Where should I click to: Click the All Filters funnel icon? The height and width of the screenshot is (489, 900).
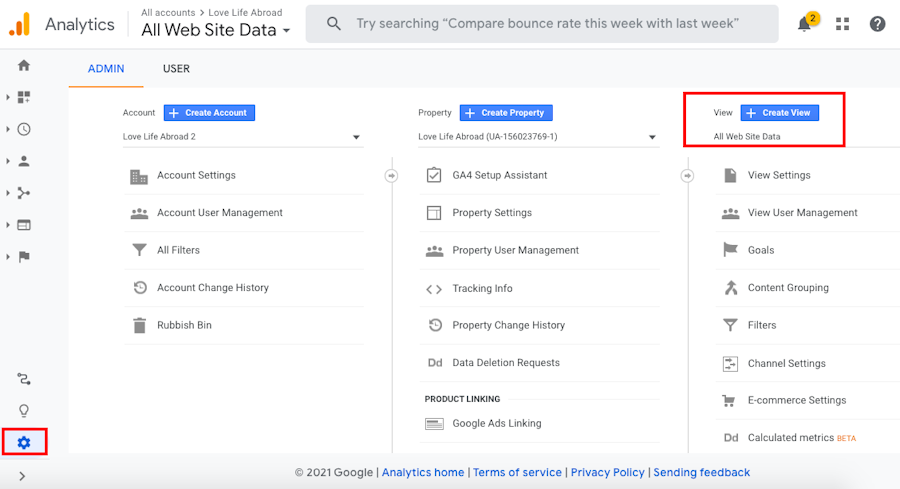[139, 250]
